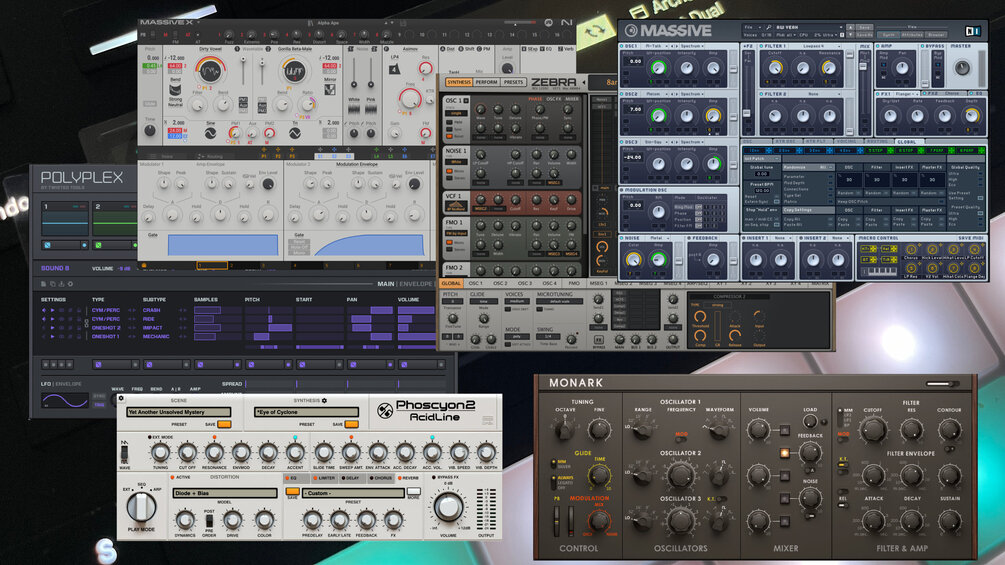Click the Monark pitch bend wheel
The width and height of the screenshot is (1005, 565).
556,521
